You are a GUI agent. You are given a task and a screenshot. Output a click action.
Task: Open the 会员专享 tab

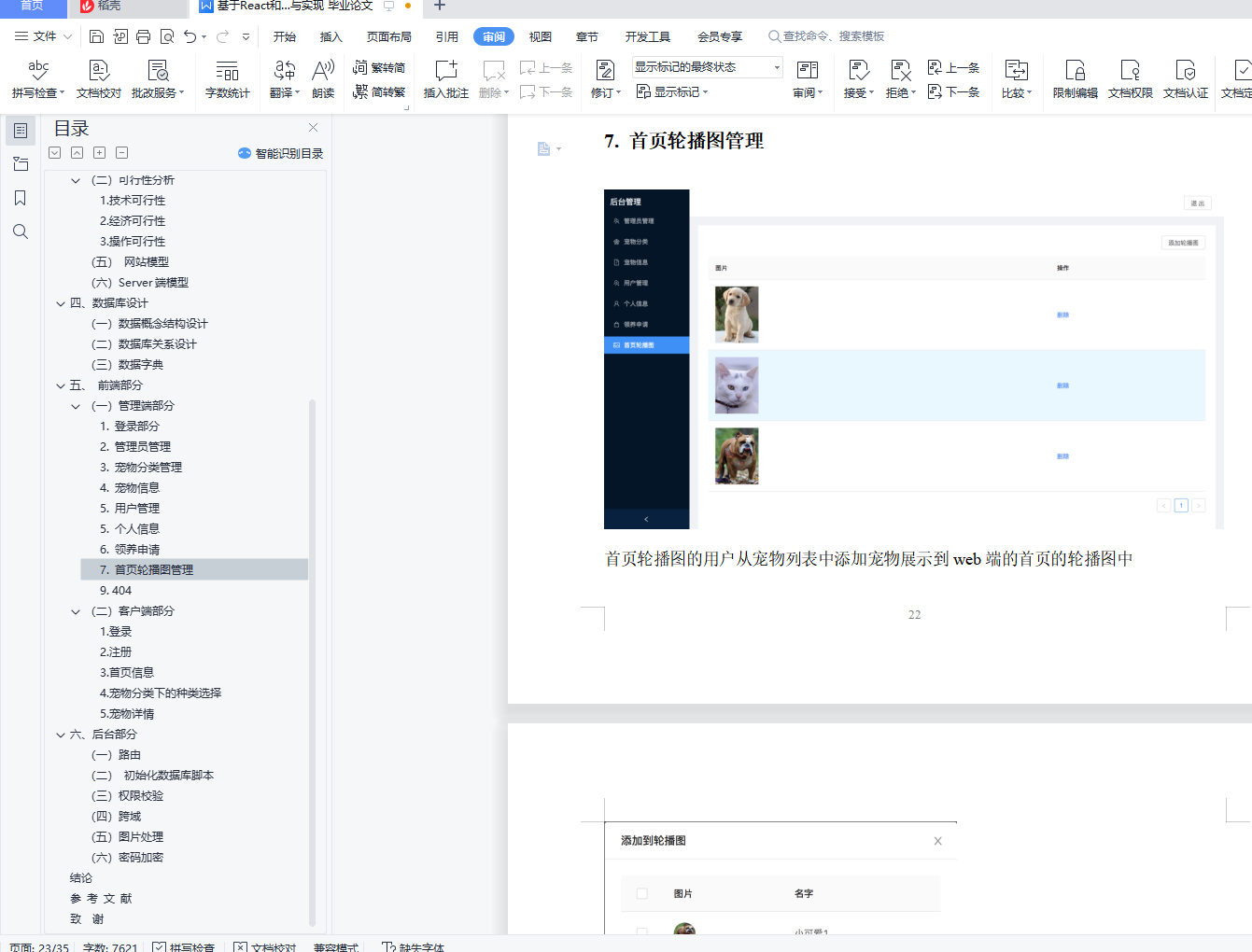pos(720,36)
